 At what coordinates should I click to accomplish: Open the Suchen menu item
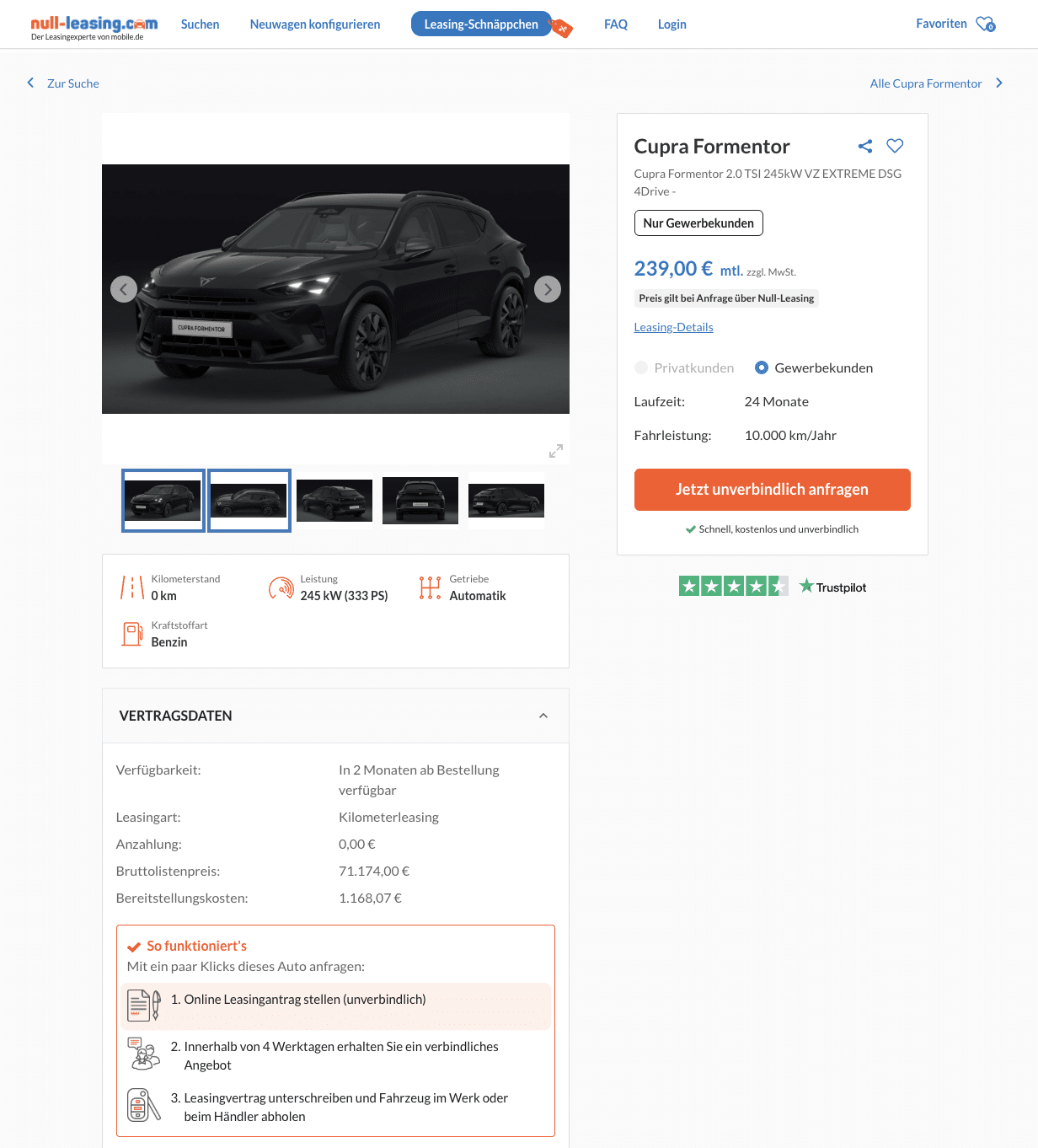[200, 24]
